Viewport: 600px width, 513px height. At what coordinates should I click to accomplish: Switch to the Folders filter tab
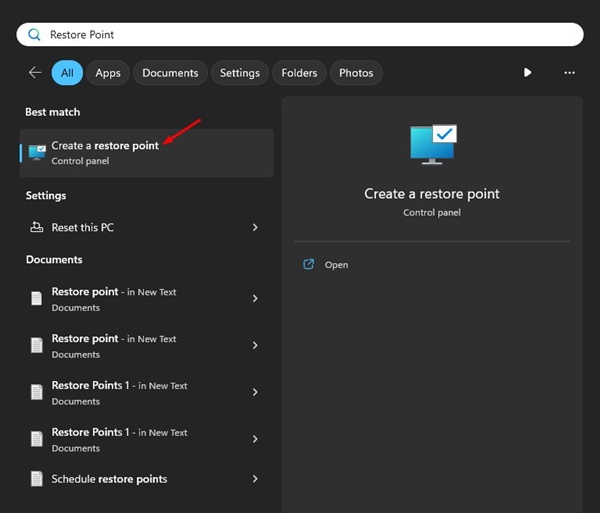(299, 73)
